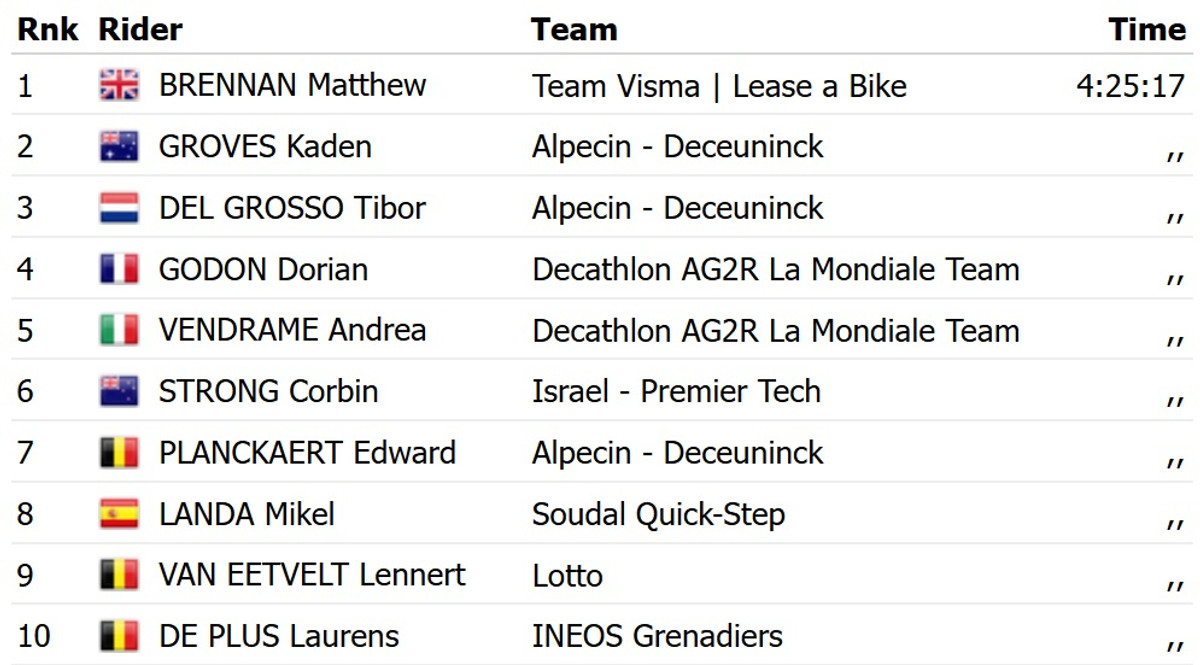The width and height of the screenshot is (1200, 665).
Task: Click the French flag next to Godon
Action: [119, 269]
